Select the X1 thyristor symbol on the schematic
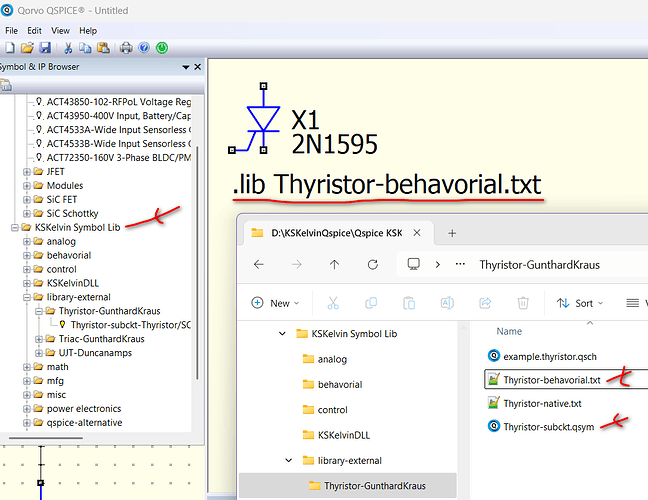648x500 pixels. [263, 119]
